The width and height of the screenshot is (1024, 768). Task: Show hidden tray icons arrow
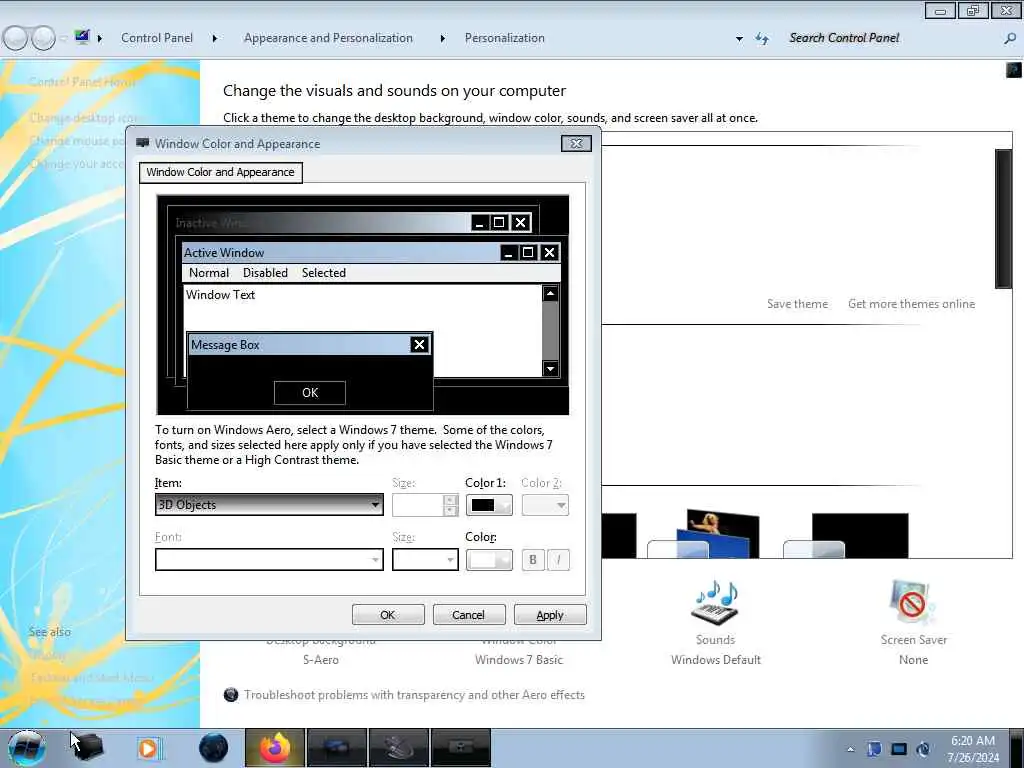850,749
